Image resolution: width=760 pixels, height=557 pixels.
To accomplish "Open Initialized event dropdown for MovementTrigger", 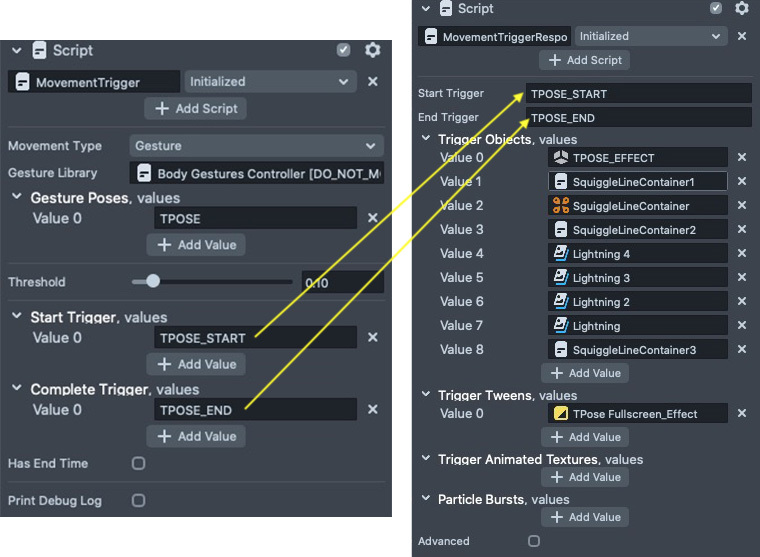I will tap(270, 81).
